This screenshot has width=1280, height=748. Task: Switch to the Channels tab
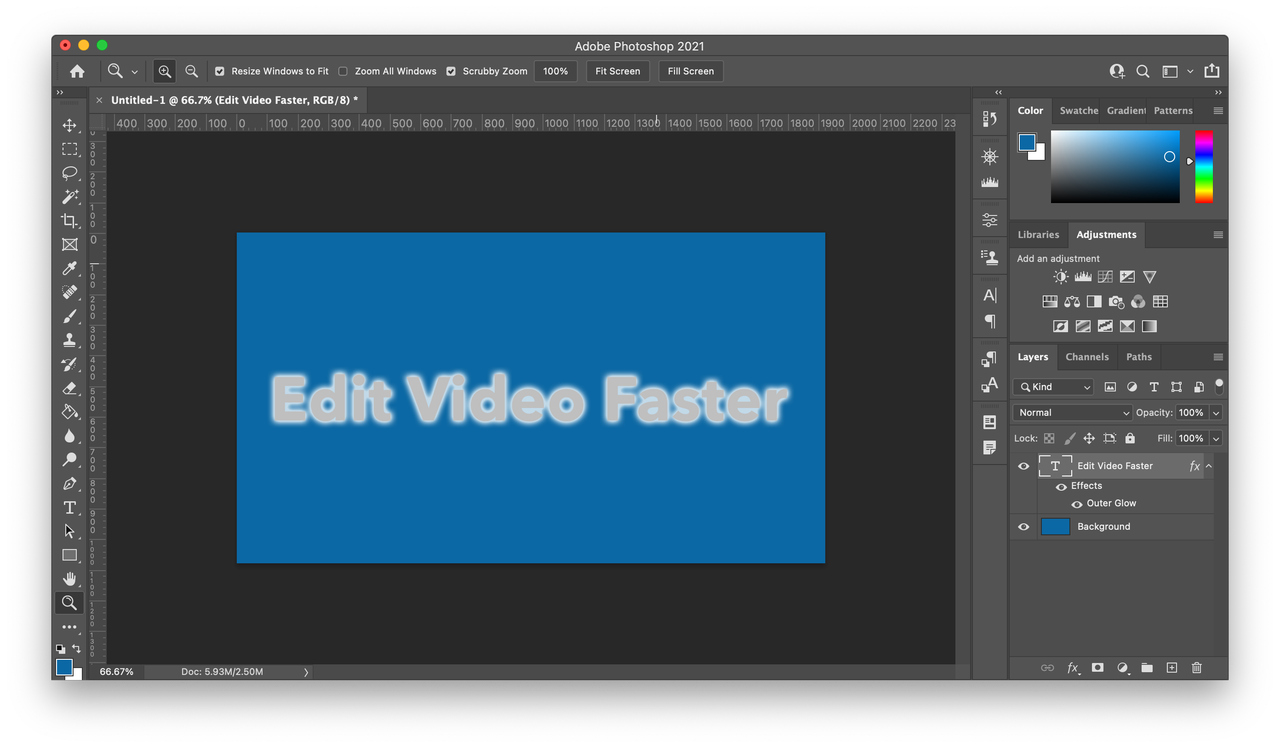pyautogui.click(x=1087, y=356)
